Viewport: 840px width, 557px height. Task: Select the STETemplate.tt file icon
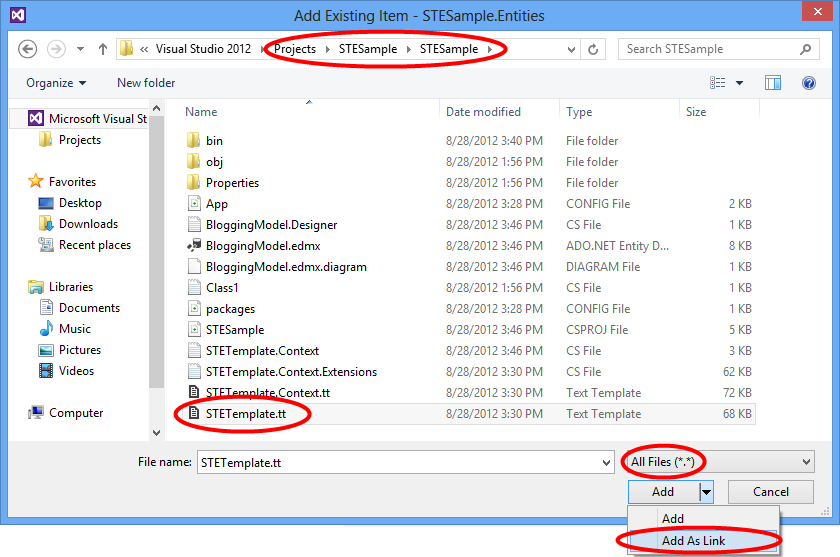pyautogui.click(x=194, y=413)
